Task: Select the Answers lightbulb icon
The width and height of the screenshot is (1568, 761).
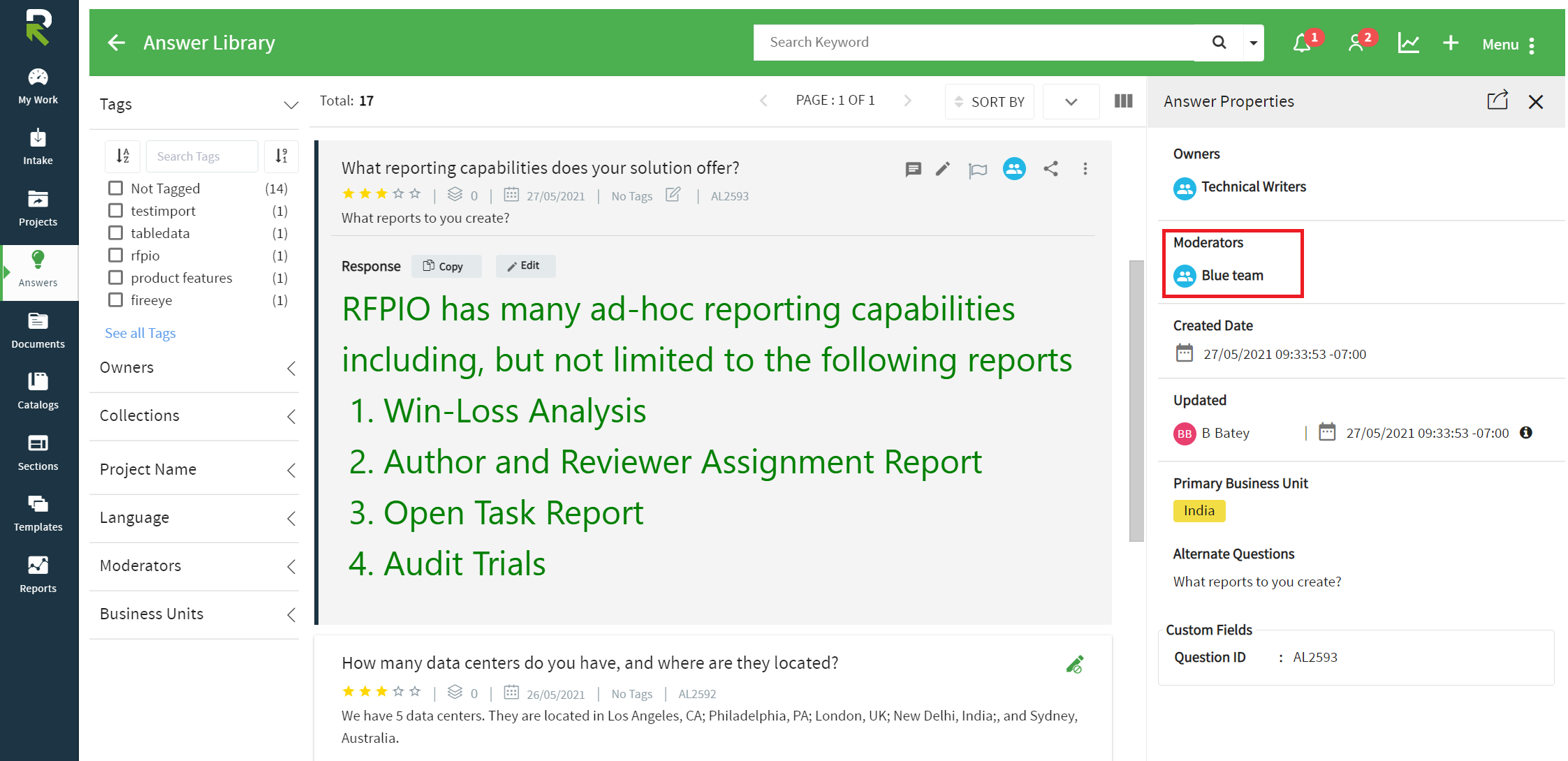Action: coord(38,260)
